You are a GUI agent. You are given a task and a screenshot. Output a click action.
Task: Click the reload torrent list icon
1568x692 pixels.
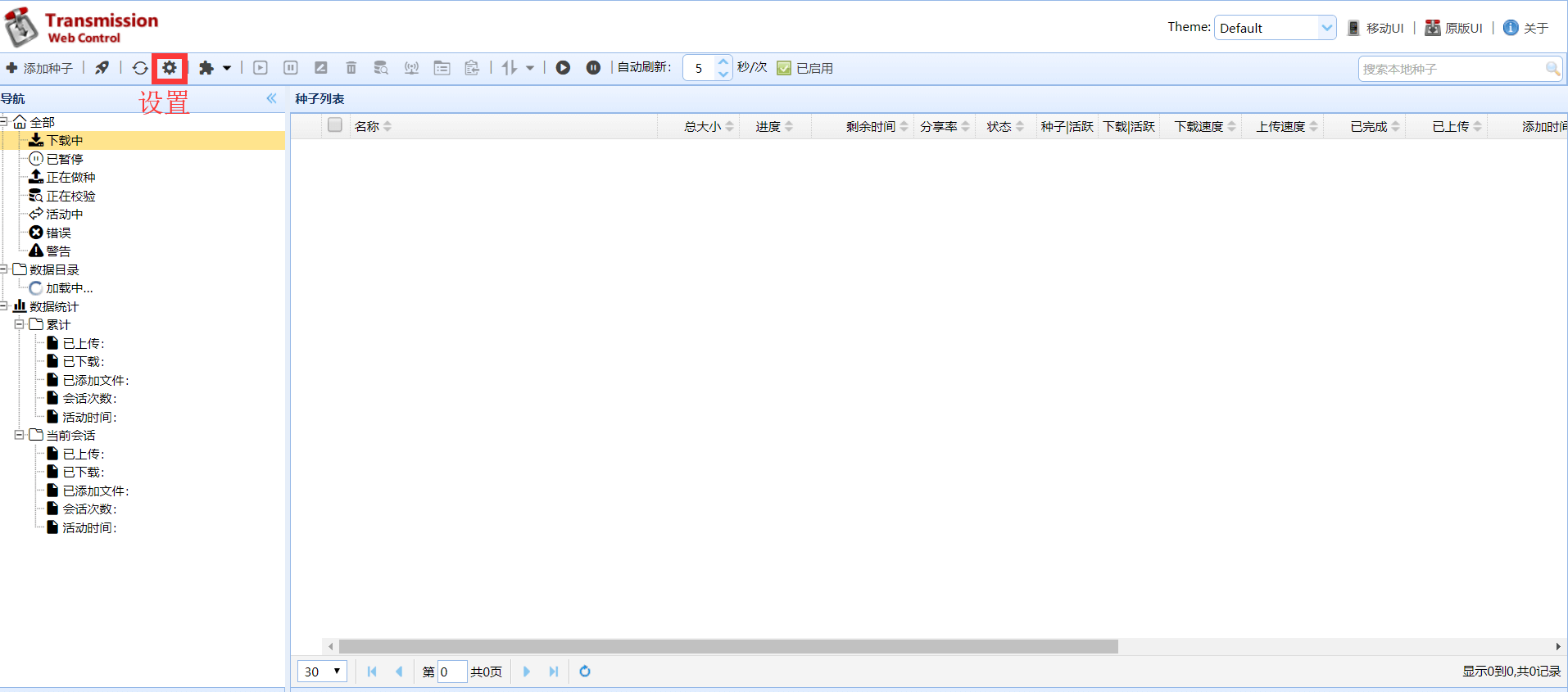pos(140,68)
